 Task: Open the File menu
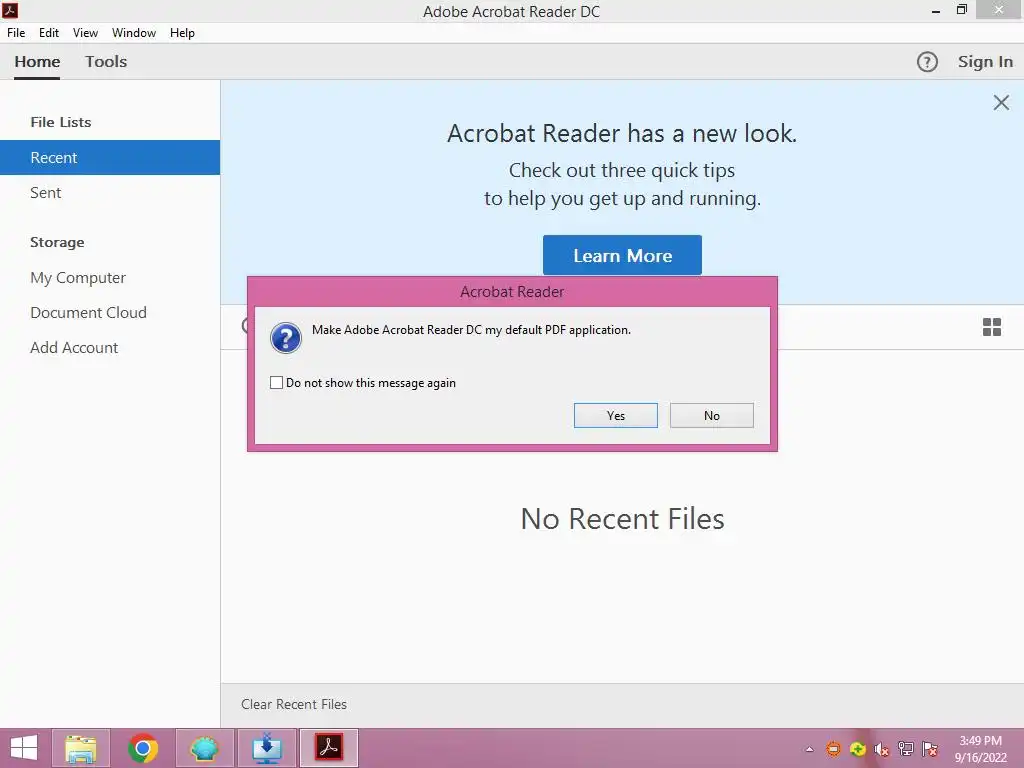coord(16,33)
